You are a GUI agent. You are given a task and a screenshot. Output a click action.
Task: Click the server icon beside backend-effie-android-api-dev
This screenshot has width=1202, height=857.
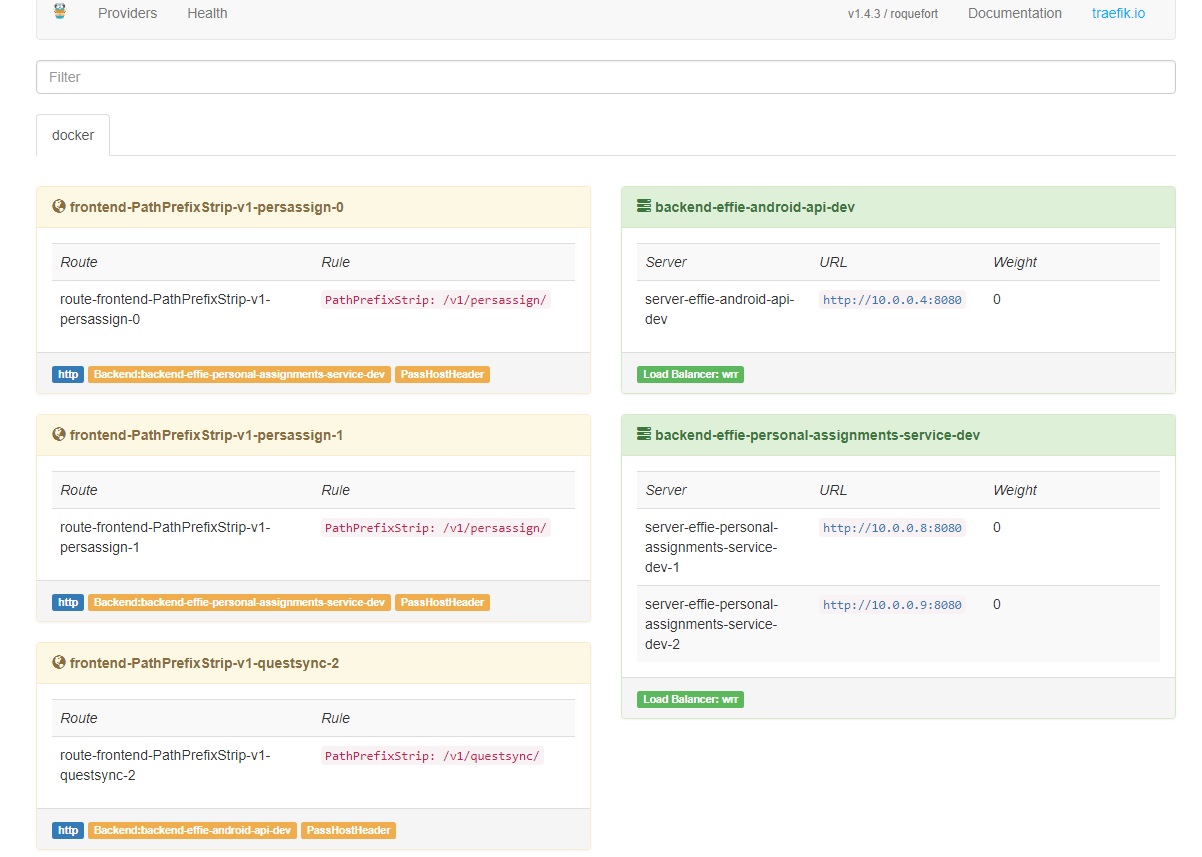point(641,206)
